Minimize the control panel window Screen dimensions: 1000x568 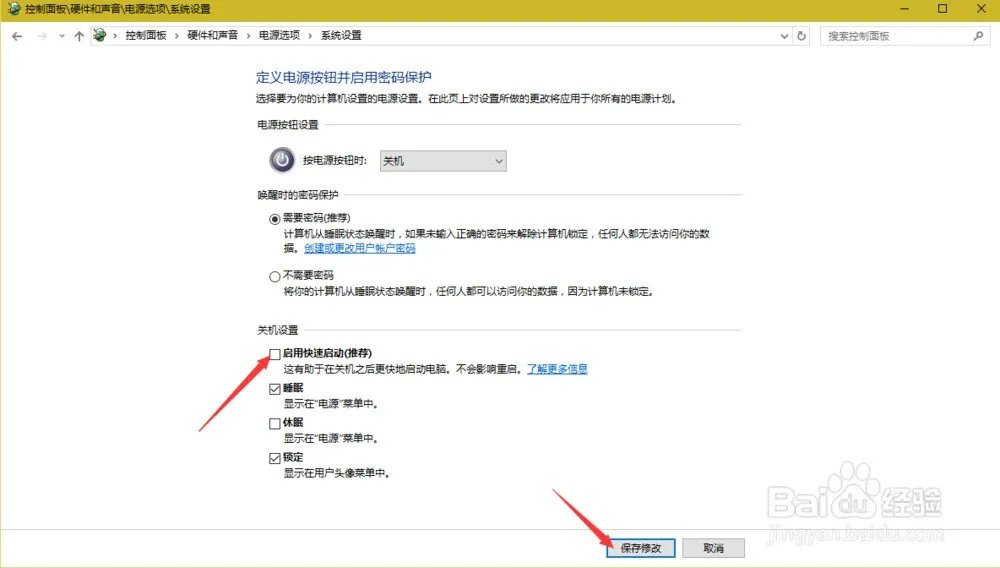tap(904, 9)
